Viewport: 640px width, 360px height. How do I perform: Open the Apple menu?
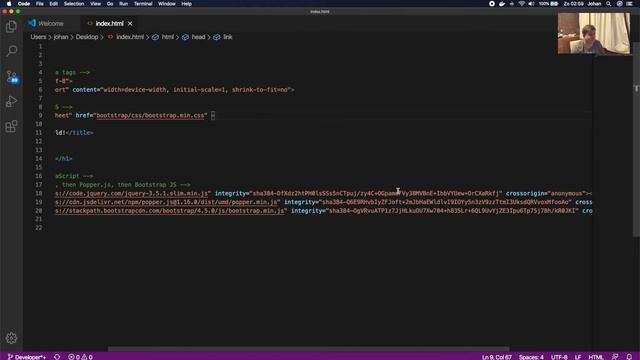point(9,4)
